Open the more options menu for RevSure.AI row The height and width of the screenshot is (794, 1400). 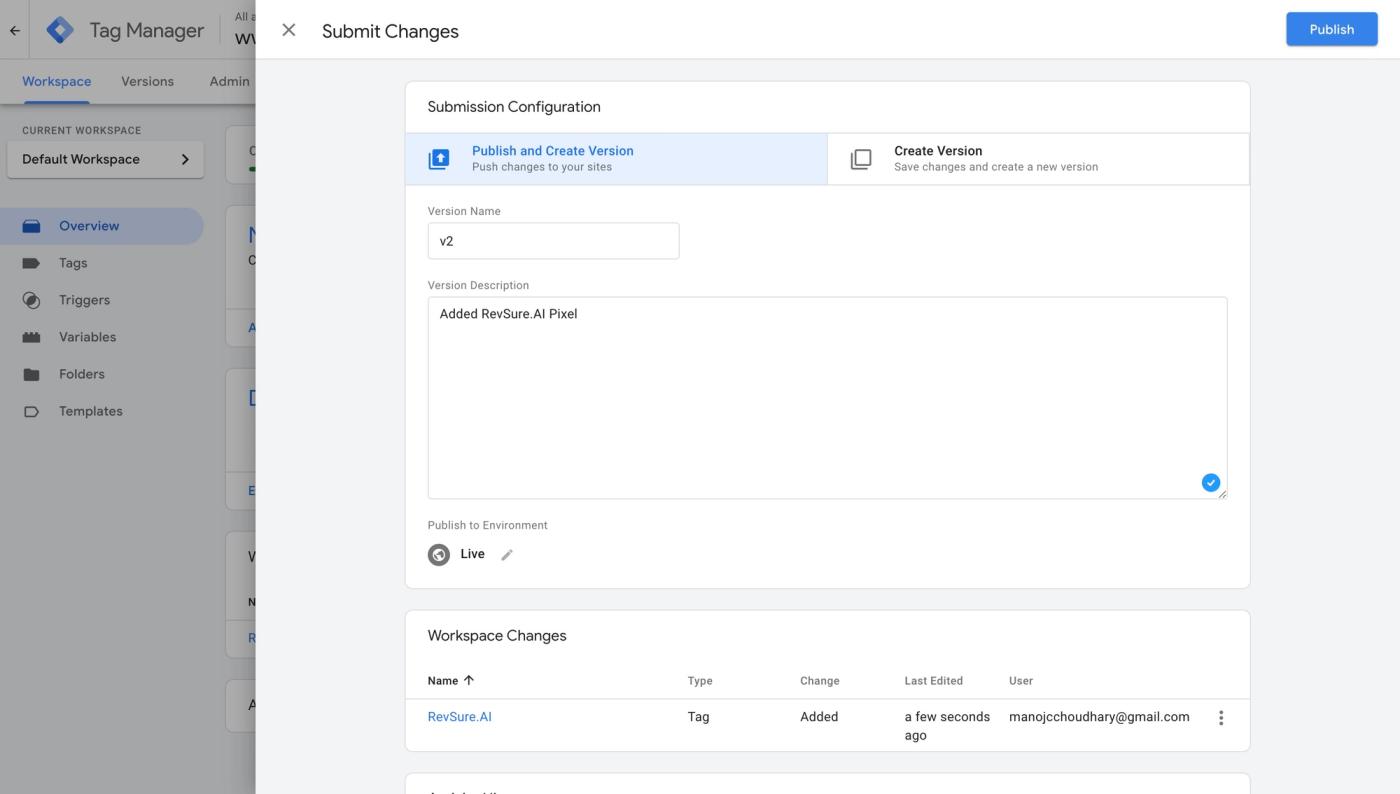[1220, 718]
